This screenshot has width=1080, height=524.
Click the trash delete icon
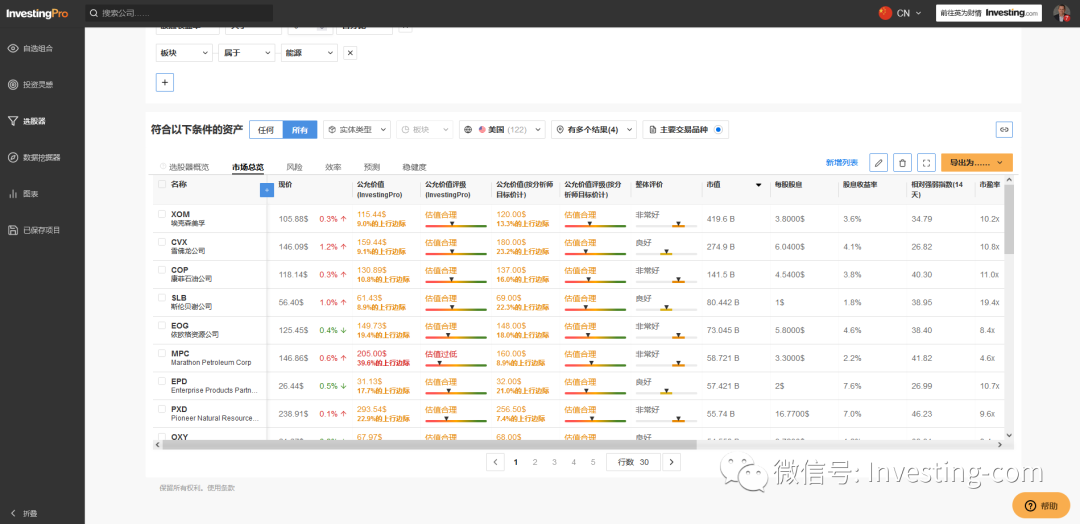point(902,162)
